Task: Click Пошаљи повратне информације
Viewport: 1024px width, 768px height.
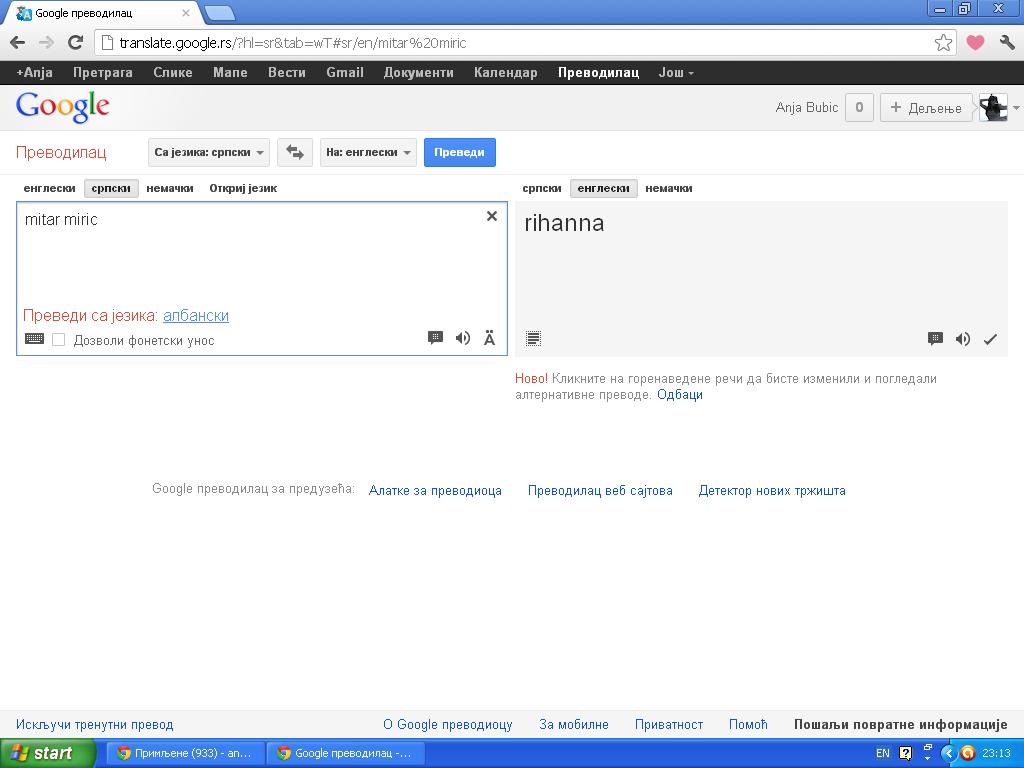Action: 901,724
